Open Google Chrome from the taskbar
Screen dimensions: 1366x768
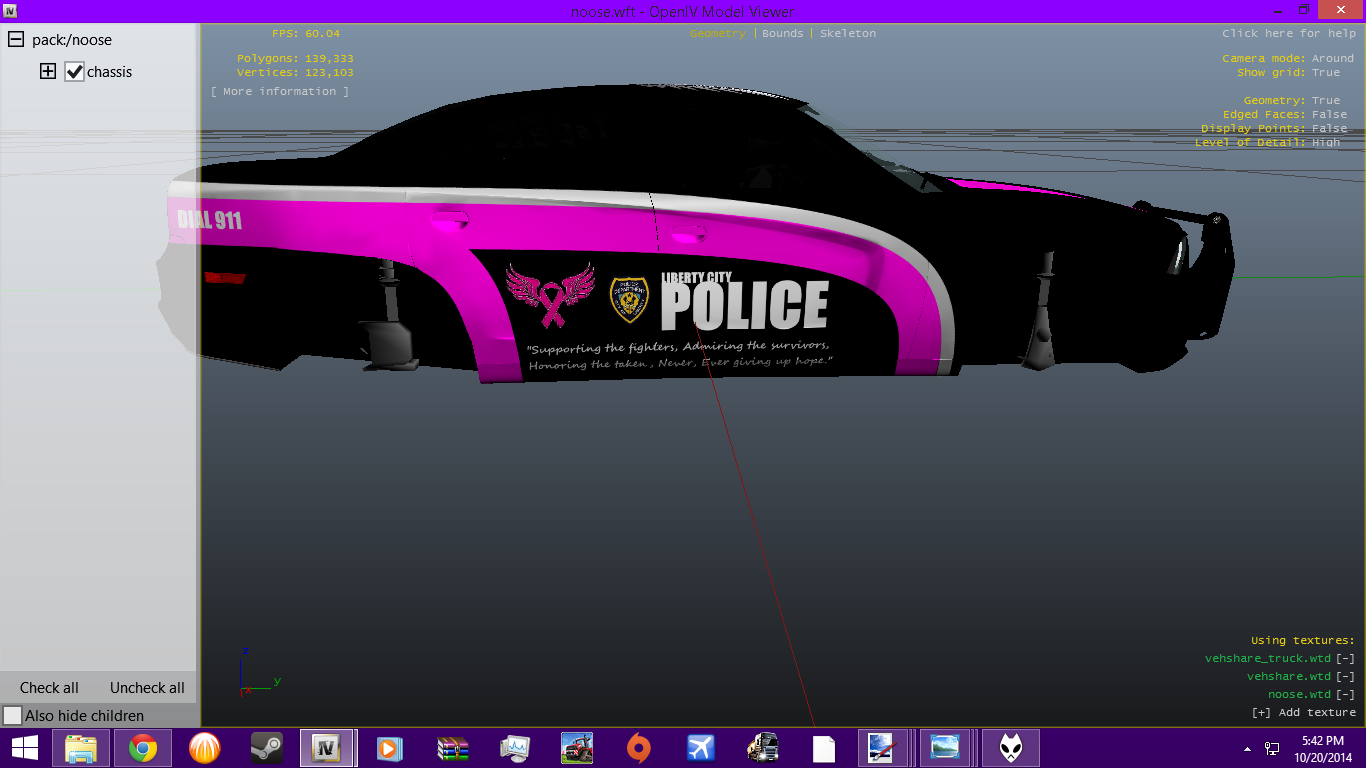coord(142,748)
